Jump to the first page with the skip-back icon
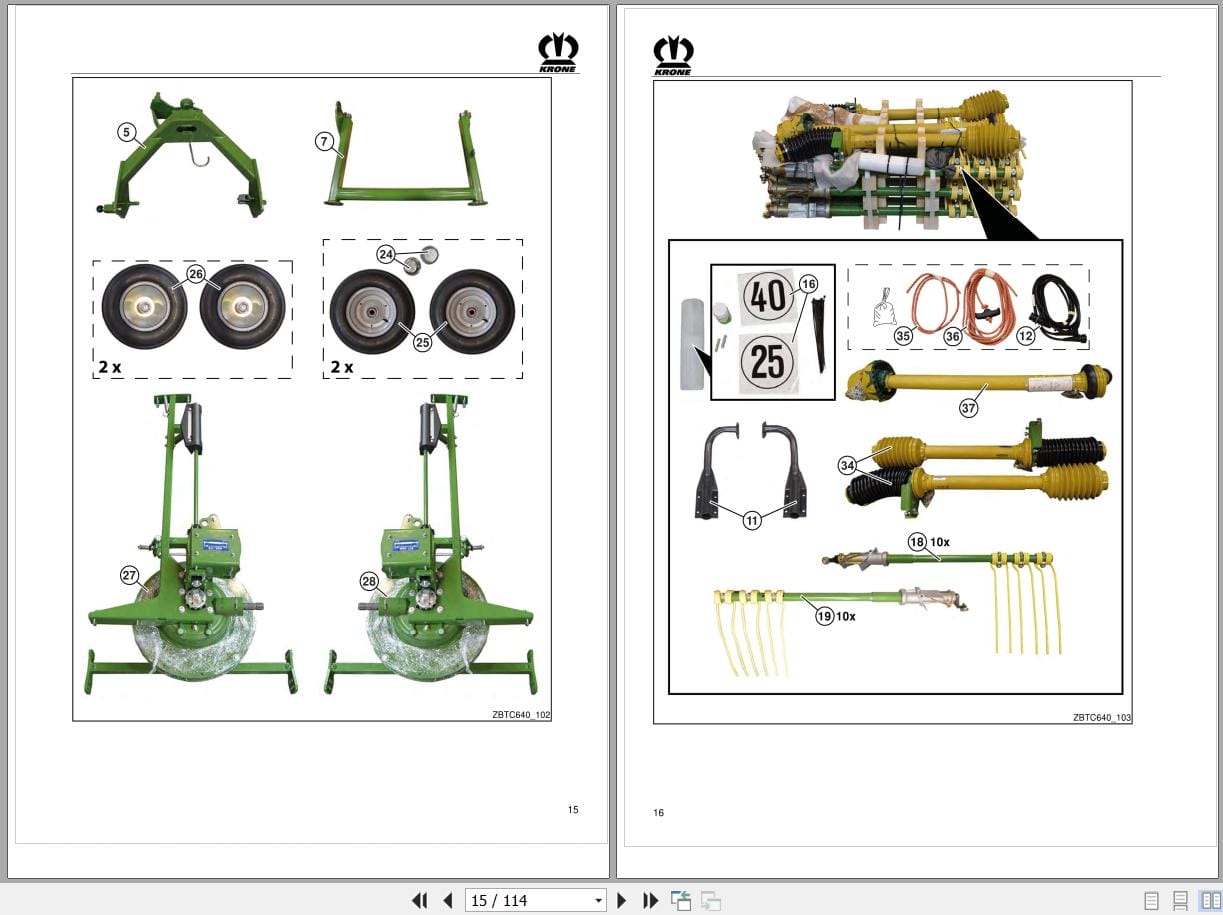Viewport: 1223px width, 915px height. click(420, 900)
